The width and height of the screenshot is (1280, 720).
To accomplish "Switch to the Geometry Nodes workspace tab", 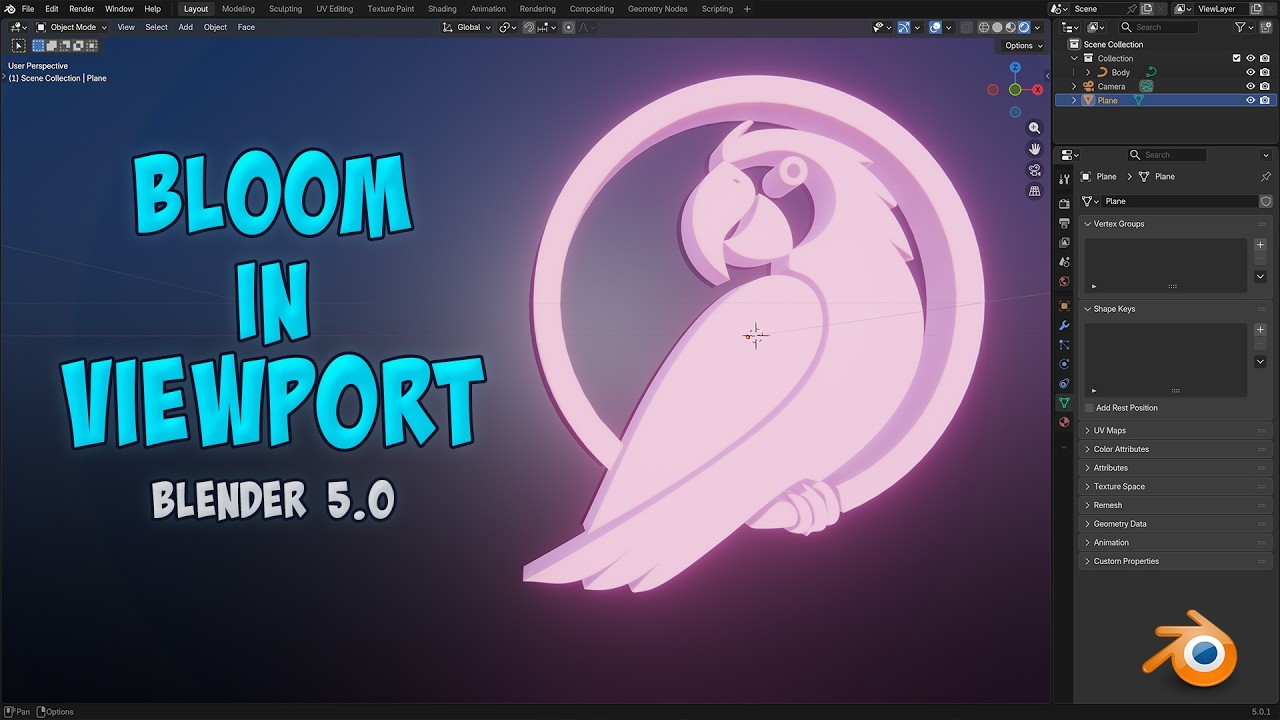I will (658, 9).
